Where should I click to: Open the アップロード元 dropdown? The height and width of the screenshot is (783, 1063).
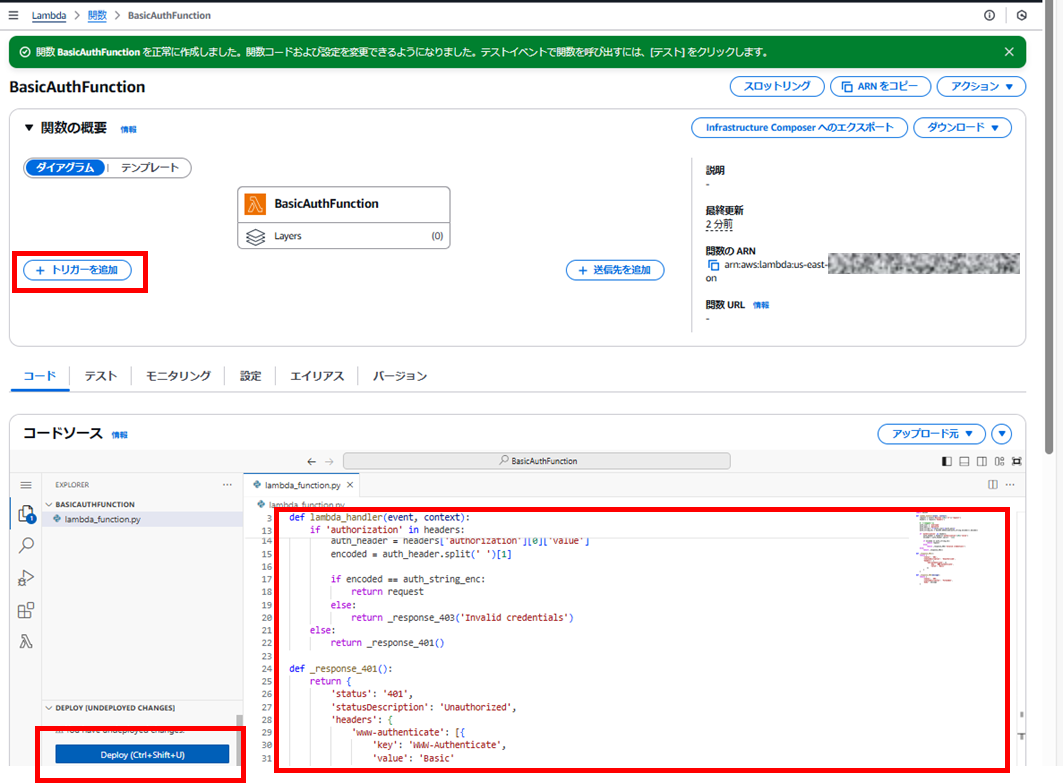click(x=931, y=434)
